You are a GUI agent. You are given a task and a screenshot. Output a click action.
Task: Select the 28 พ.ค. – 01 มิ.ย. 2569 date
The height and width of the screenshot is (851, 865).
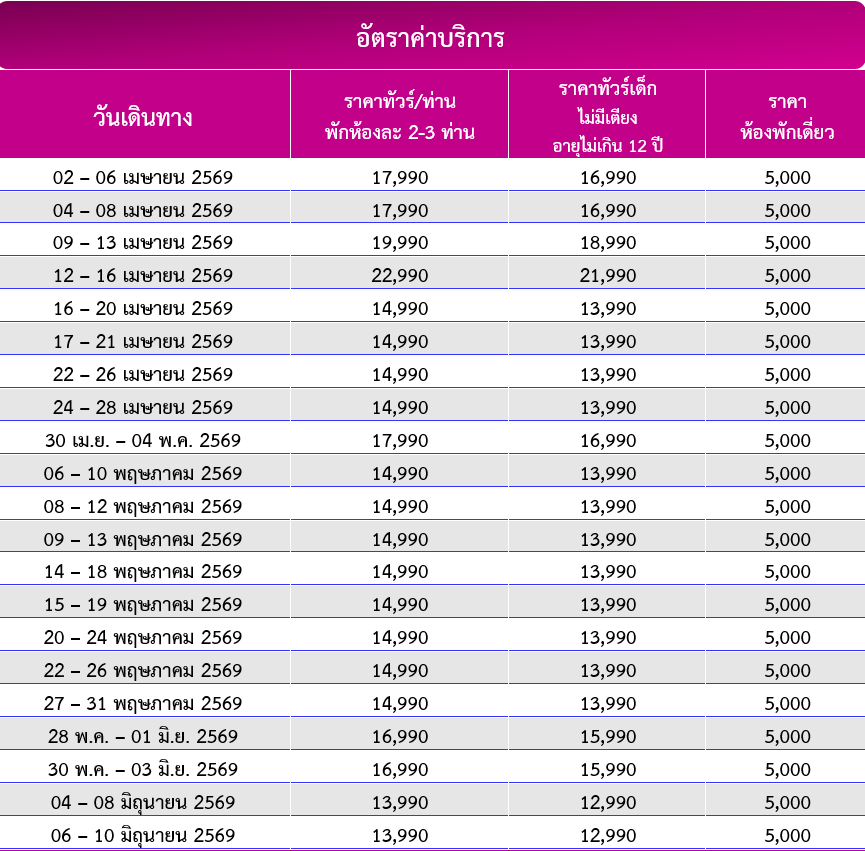point(143,737)
